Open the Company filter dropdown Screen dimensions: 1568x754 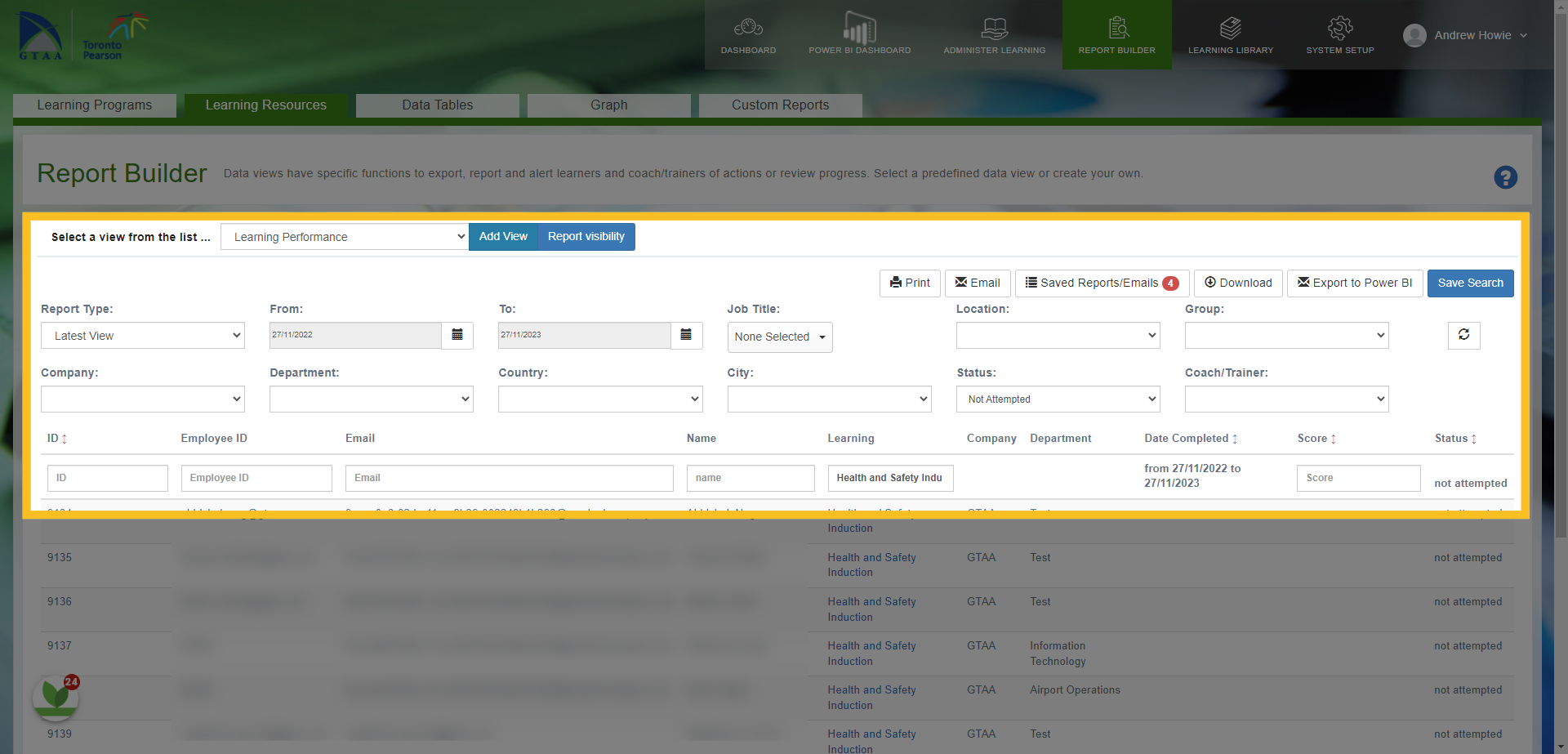(x=143, y=399)
